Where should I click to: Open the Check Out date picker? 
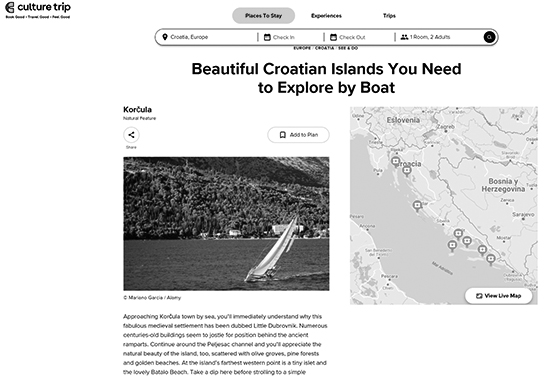tap(358, 37)
